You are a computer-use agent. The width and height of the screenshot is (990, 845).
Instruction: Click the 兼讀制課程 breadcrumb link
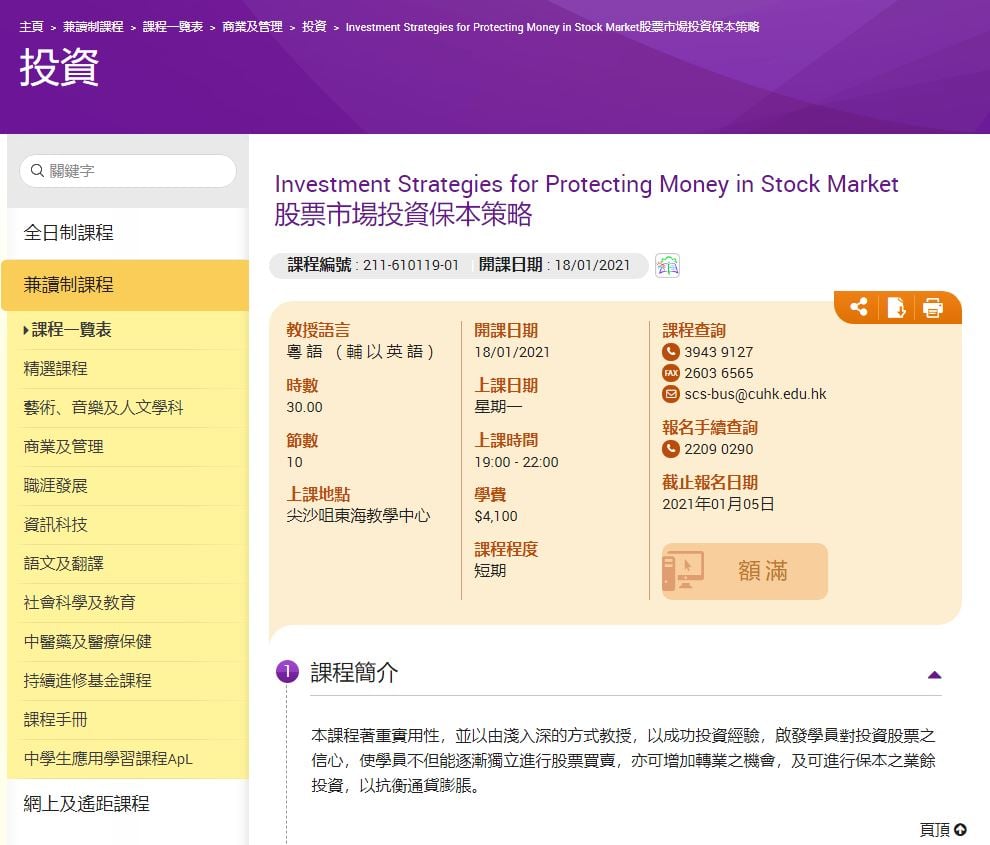[x=93, y=27]
